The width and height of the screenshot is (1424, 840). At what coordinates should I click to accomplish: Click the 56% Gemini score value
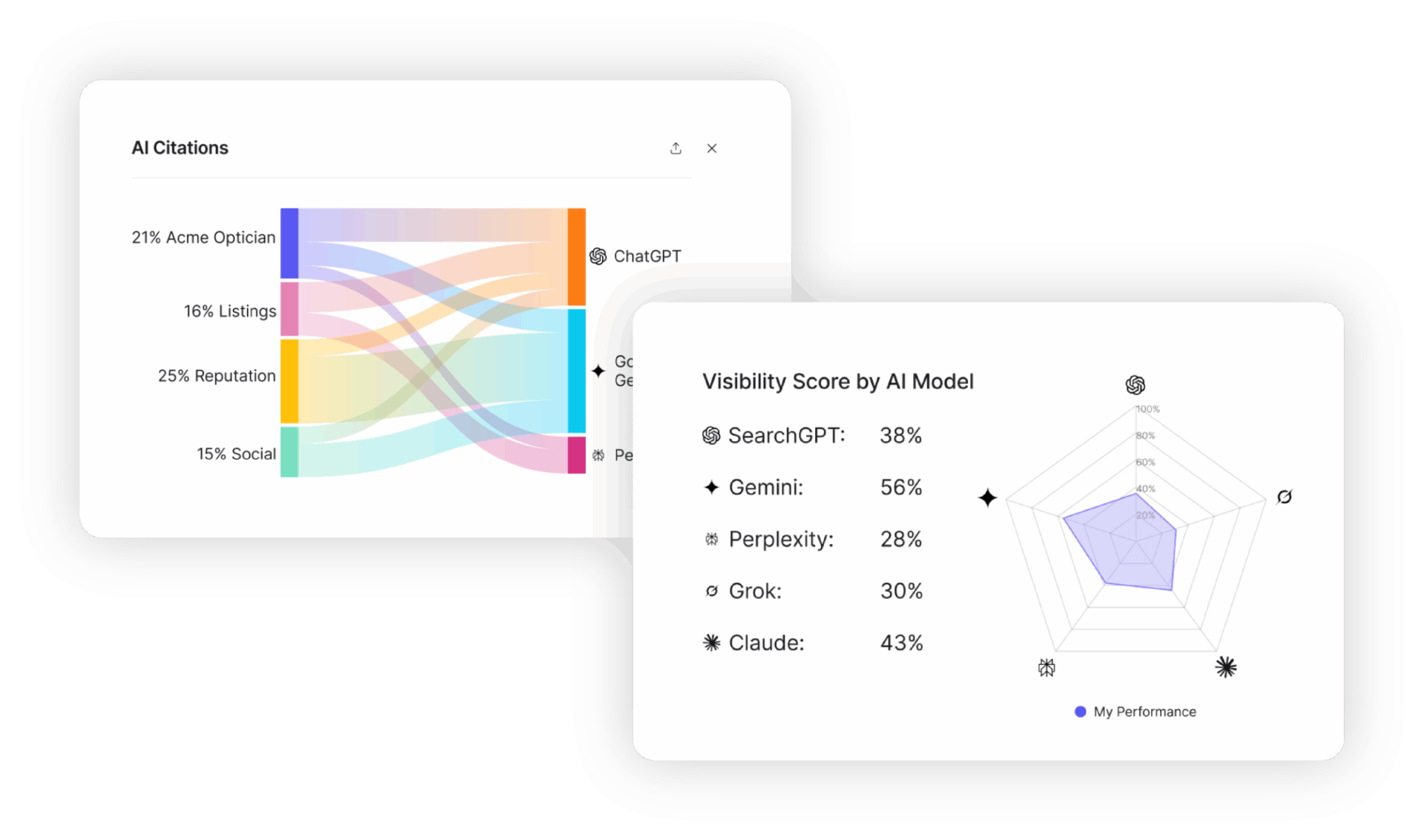pyautogui.click(x=901, y=487)
